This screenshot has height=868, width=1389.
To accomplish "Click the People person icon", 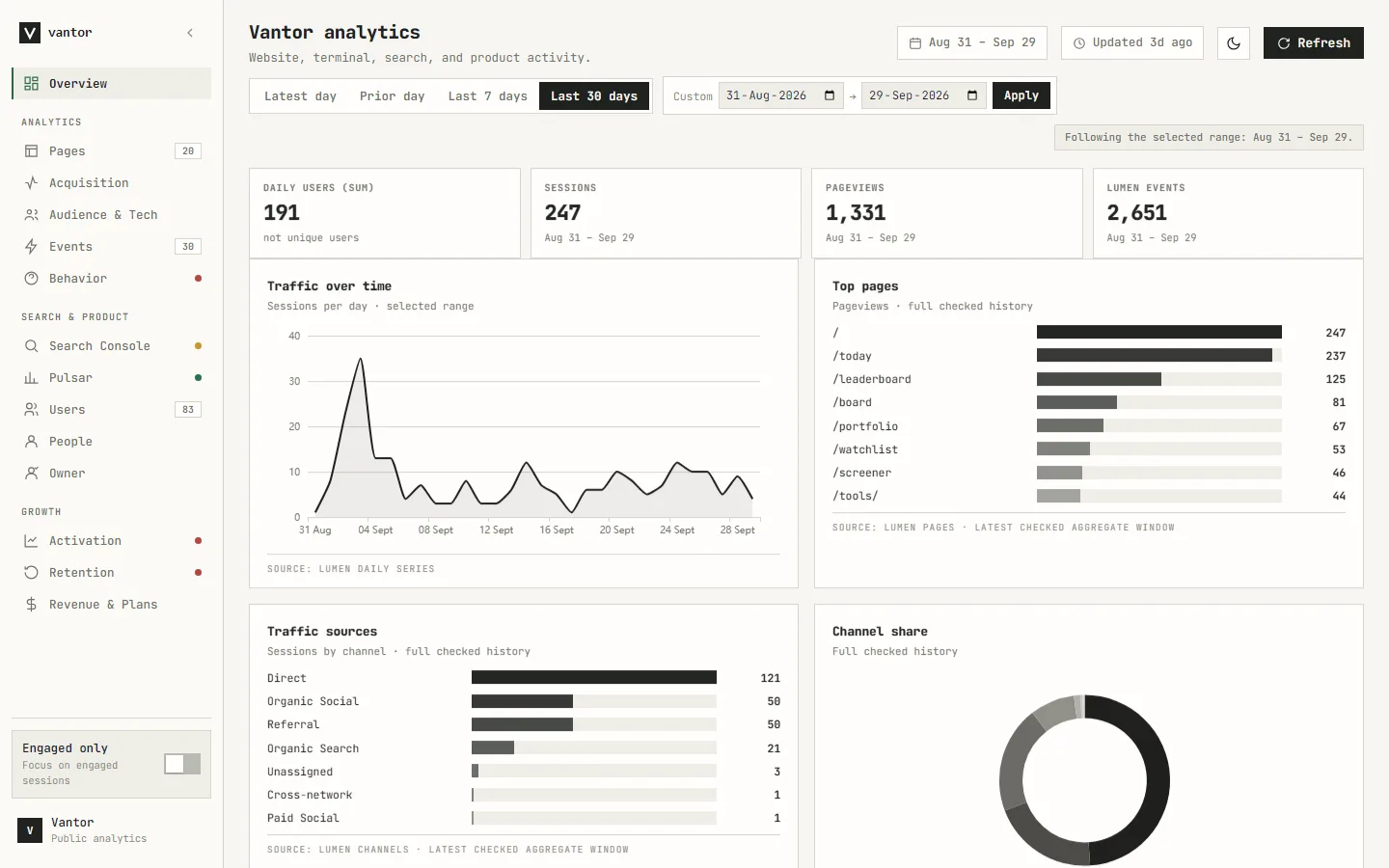I will coord(32,442).
